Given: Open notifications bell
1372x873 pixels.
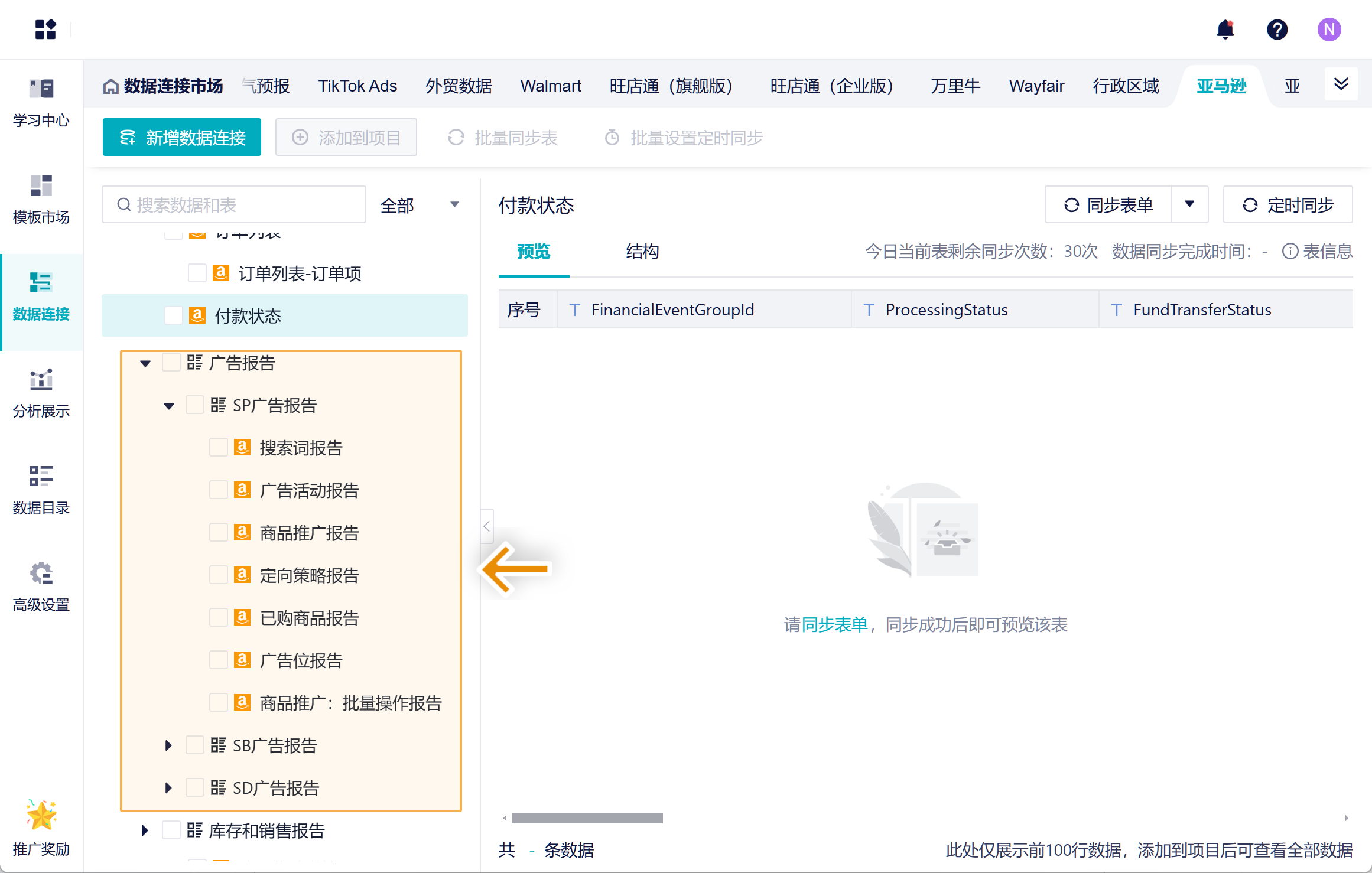Looking at the screenshot, I should [1225, 29].
